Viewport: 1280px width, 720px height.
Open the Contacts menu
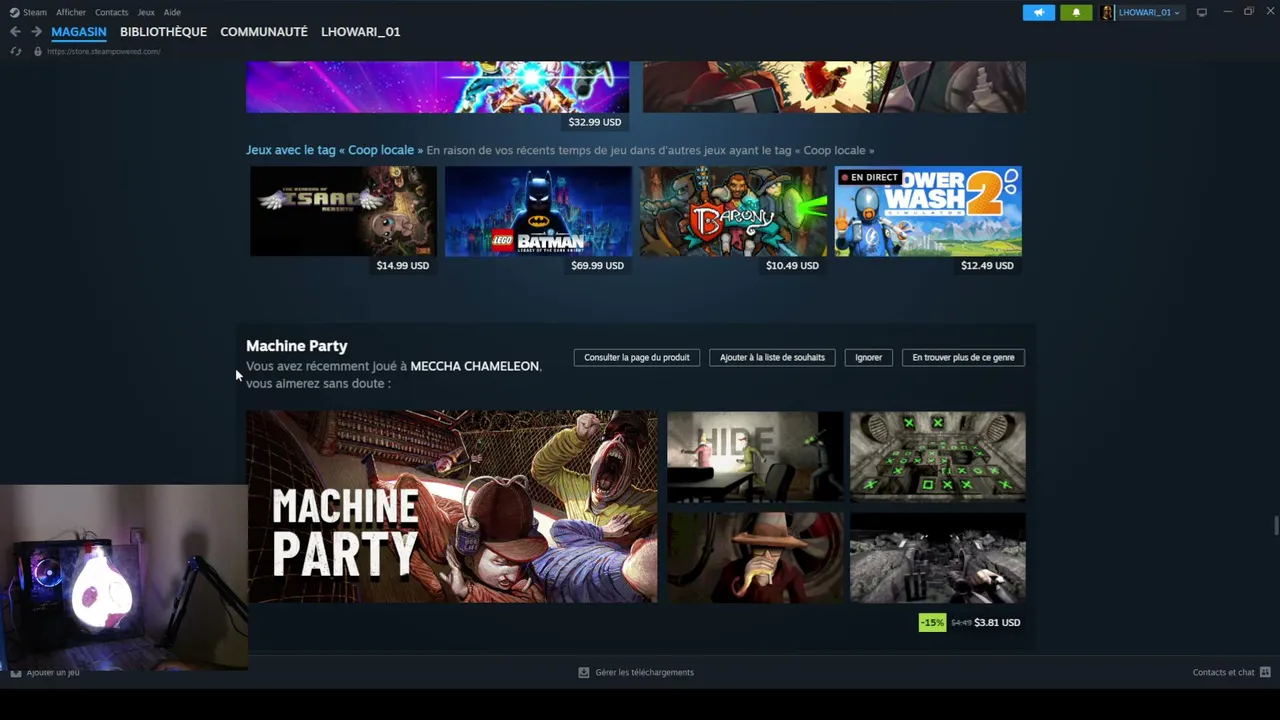pos(112,12)
